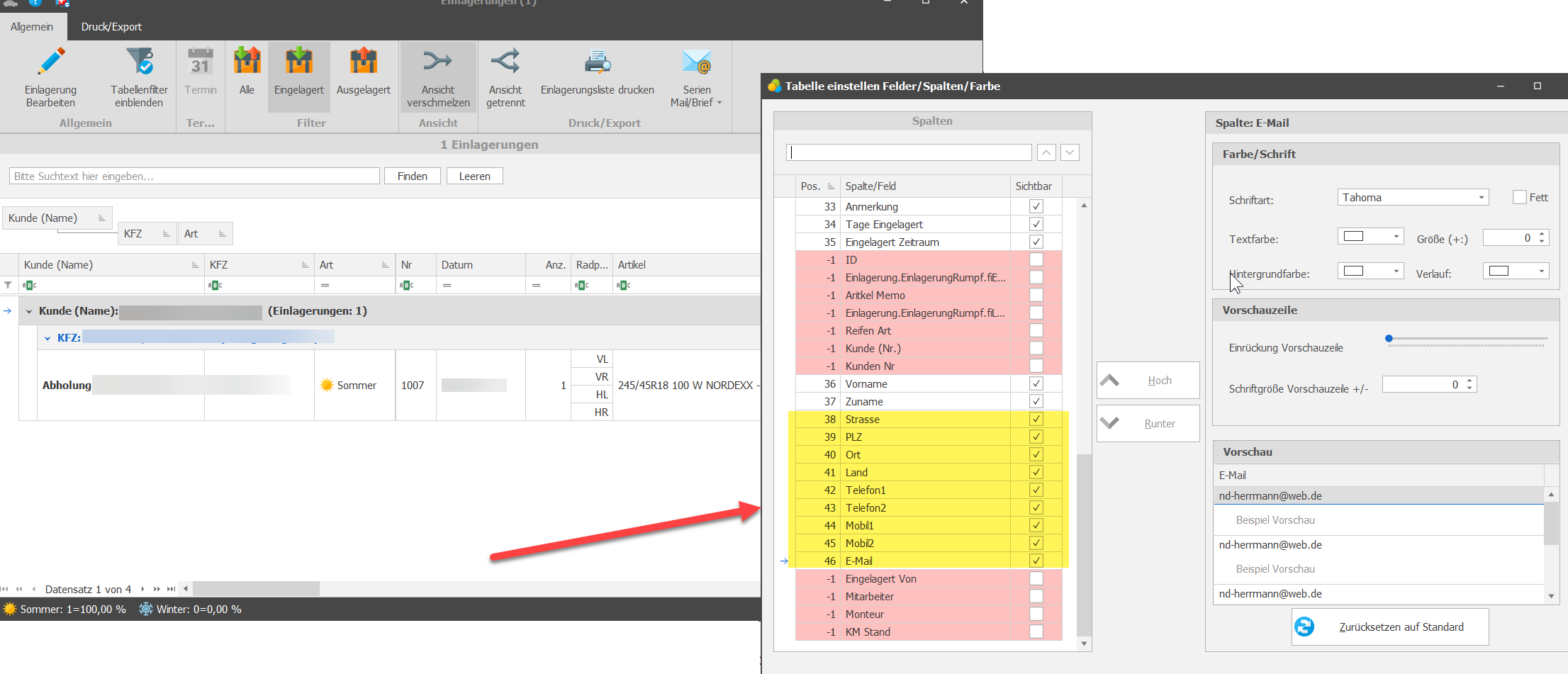
Task: Click the Bitte Suchtext search field
Action: [194, 176]
